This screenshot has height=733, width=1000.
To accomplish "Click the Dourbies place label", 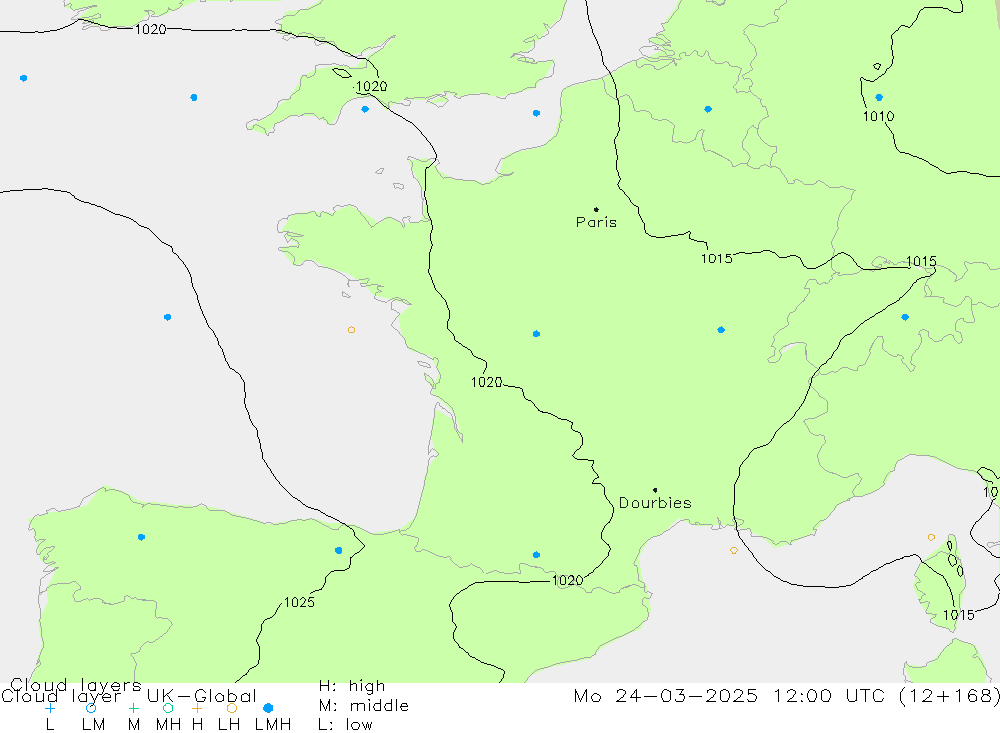I will [655, 503].
